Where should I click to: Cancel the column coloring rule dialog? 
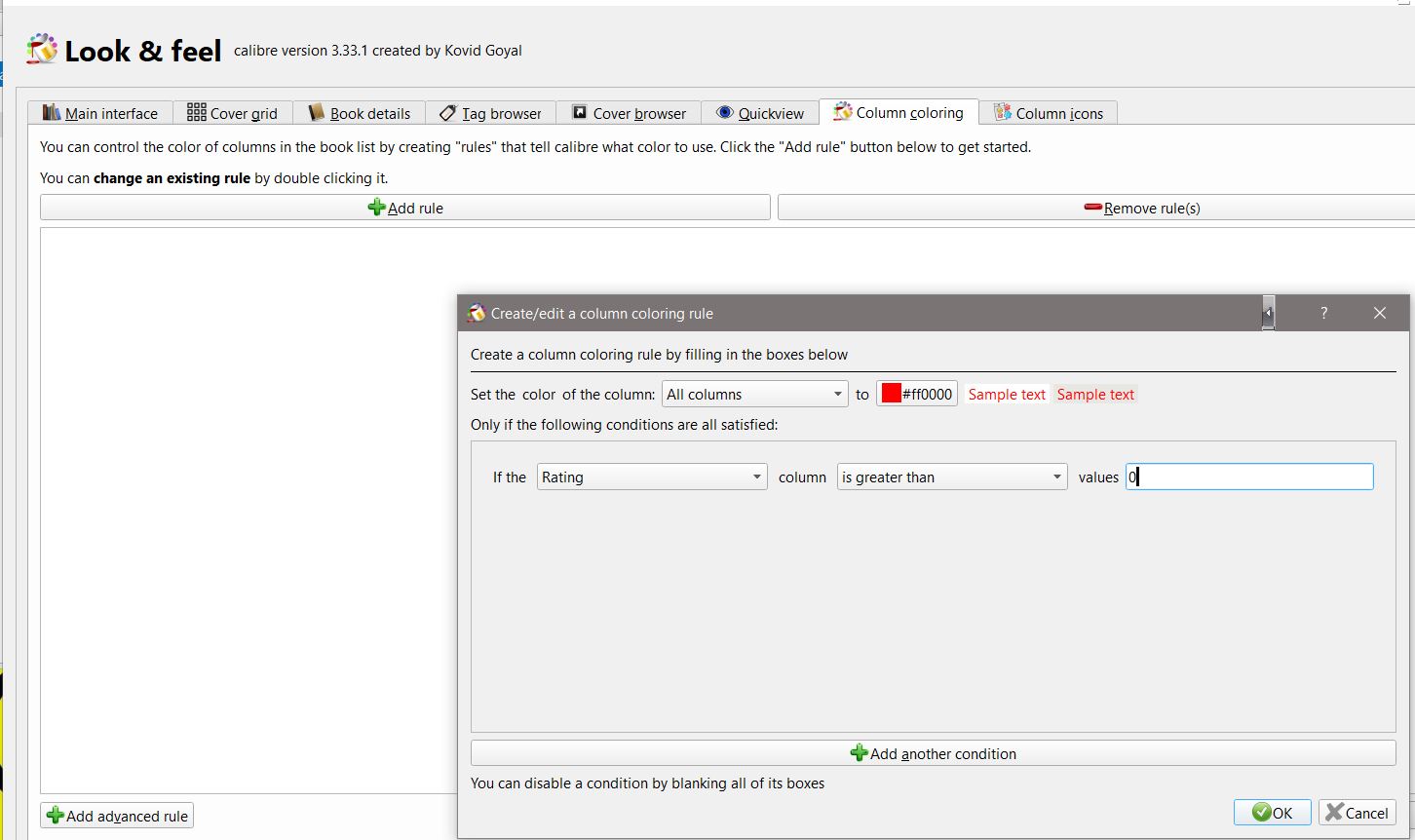(x=1357, y=813)
